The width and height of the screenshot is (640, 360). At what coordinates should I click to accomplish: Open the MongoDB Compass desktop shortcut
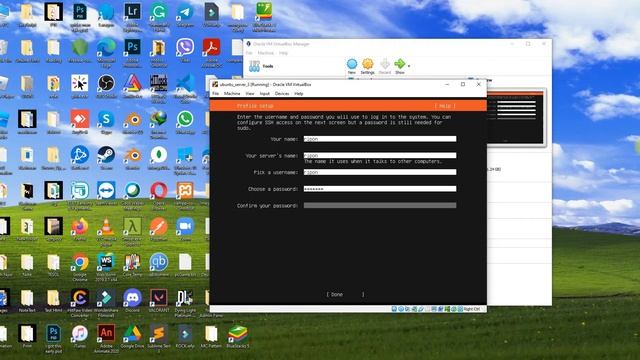(159, 158)
